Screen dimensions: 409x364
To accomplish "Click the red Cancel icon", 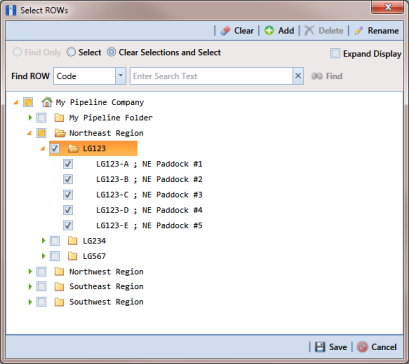I will coord(362,347).
